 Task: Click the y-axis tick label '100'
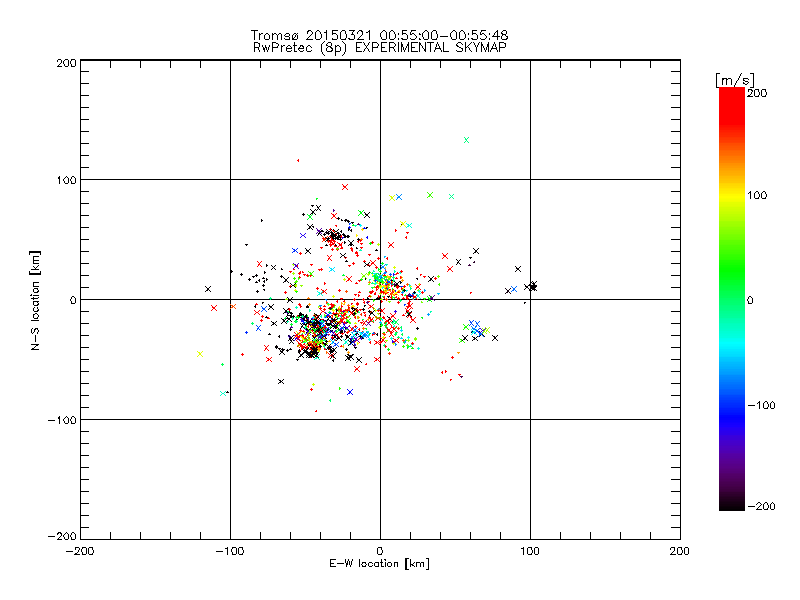[66, 180]
